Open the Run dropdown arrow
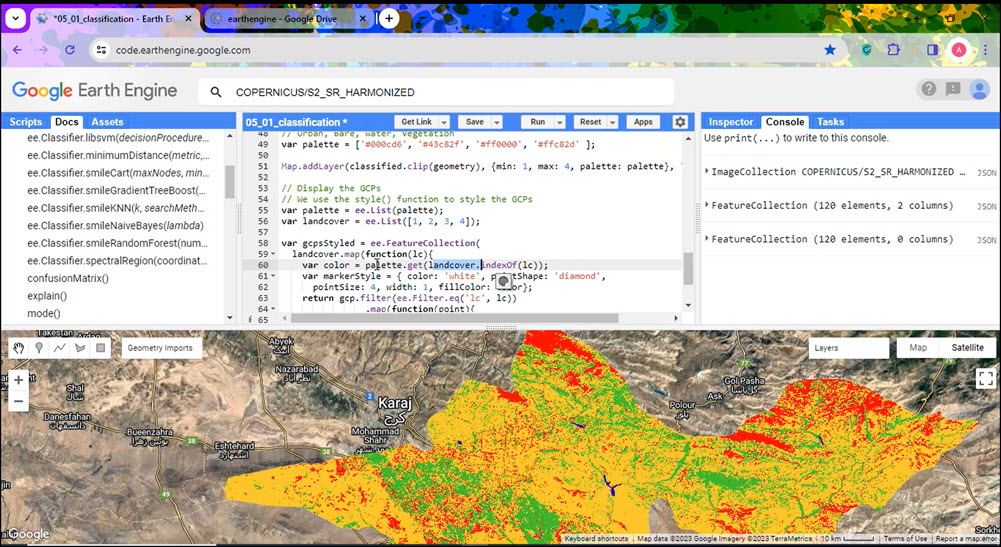The height and width of the screenshot is (547, 1001). (560, 122)
